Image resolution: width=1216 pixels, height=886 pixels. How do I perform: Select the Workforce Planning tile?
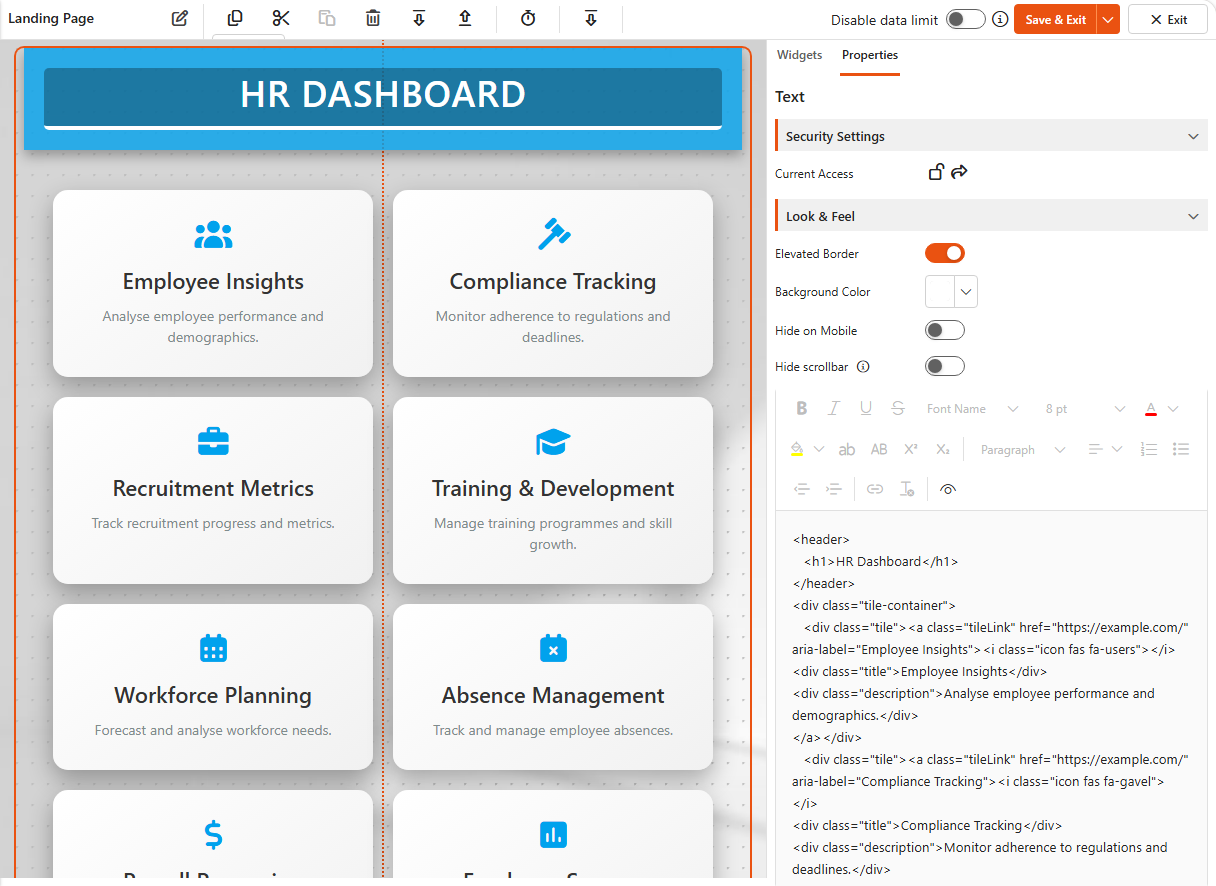(x=213, y=687)
